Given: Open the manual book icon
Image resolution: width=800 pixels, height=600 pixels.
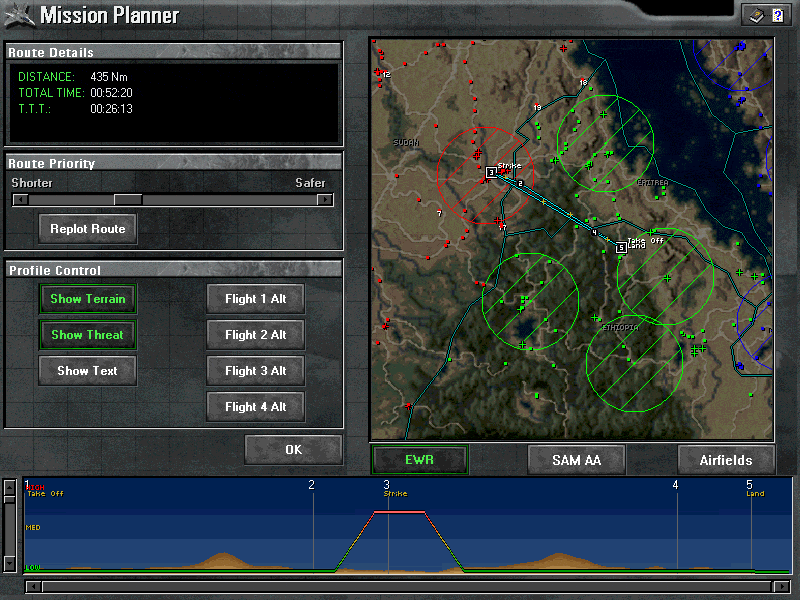Looking at the screenshot, I should (x=757, y=16).
